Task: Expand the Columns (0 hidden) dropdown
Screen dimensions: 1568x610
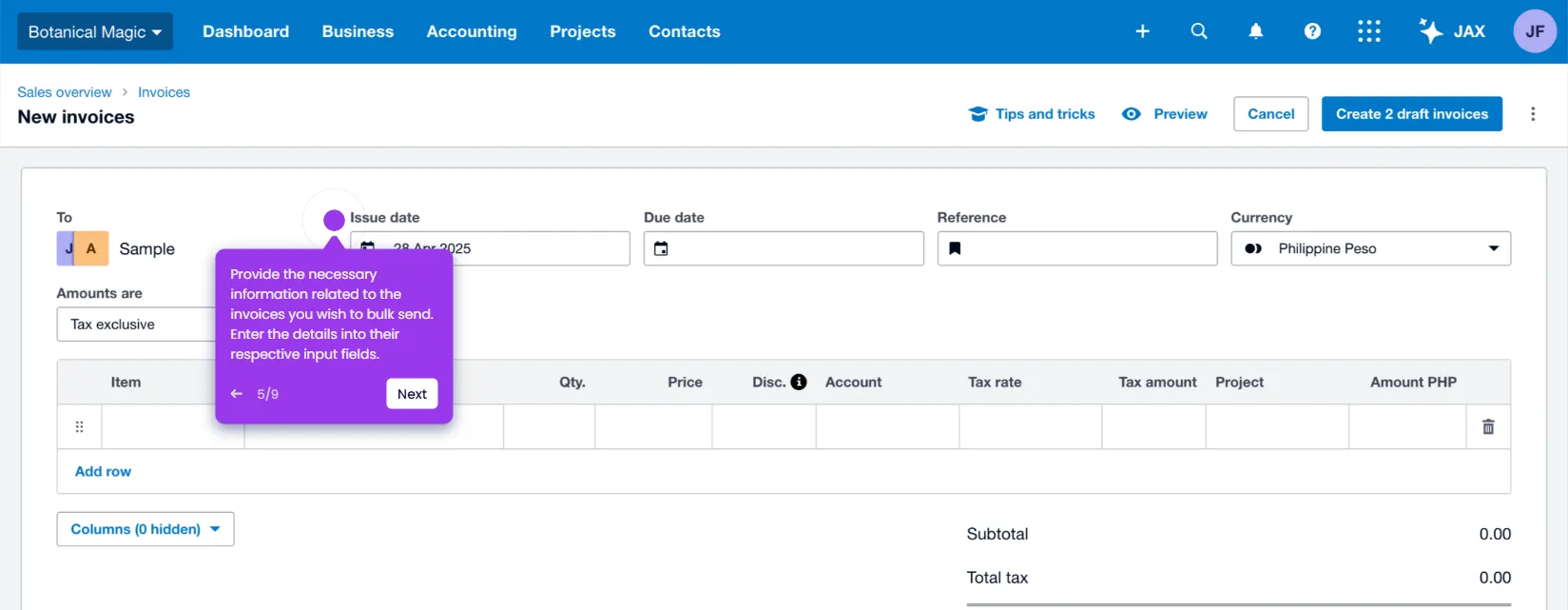Action: click(145, 529)
